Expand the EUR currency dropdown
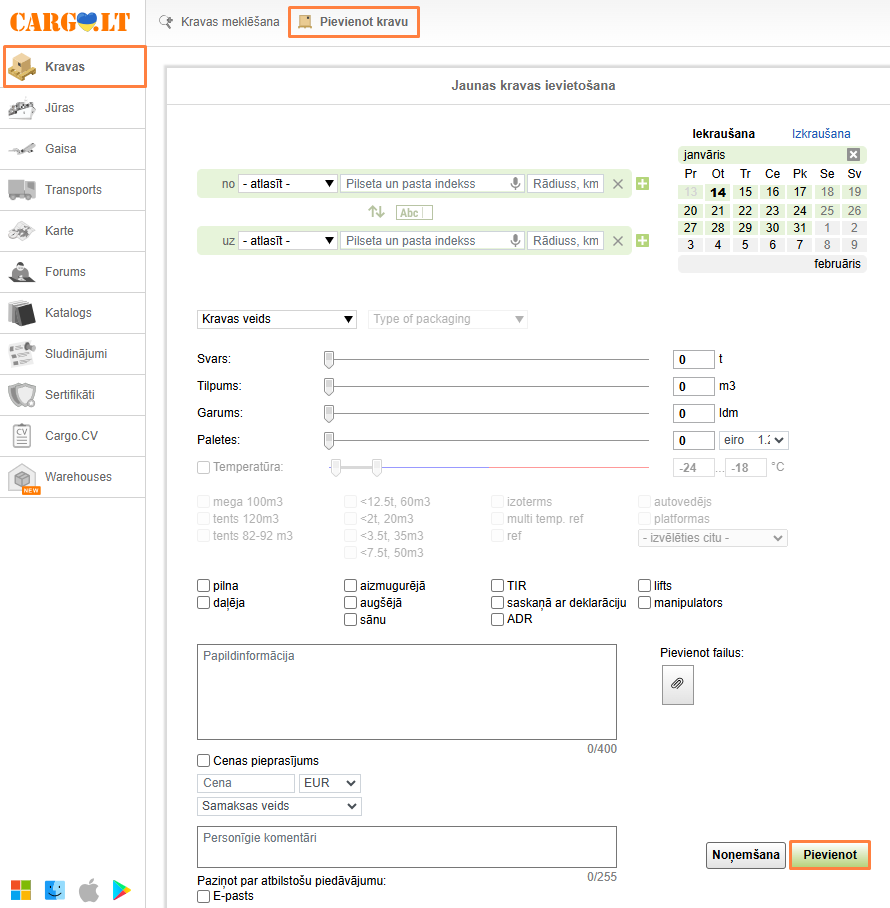Image resolution: width=890 pixels, height=908 pixels. pyautogui.click(x=329, y=784)
